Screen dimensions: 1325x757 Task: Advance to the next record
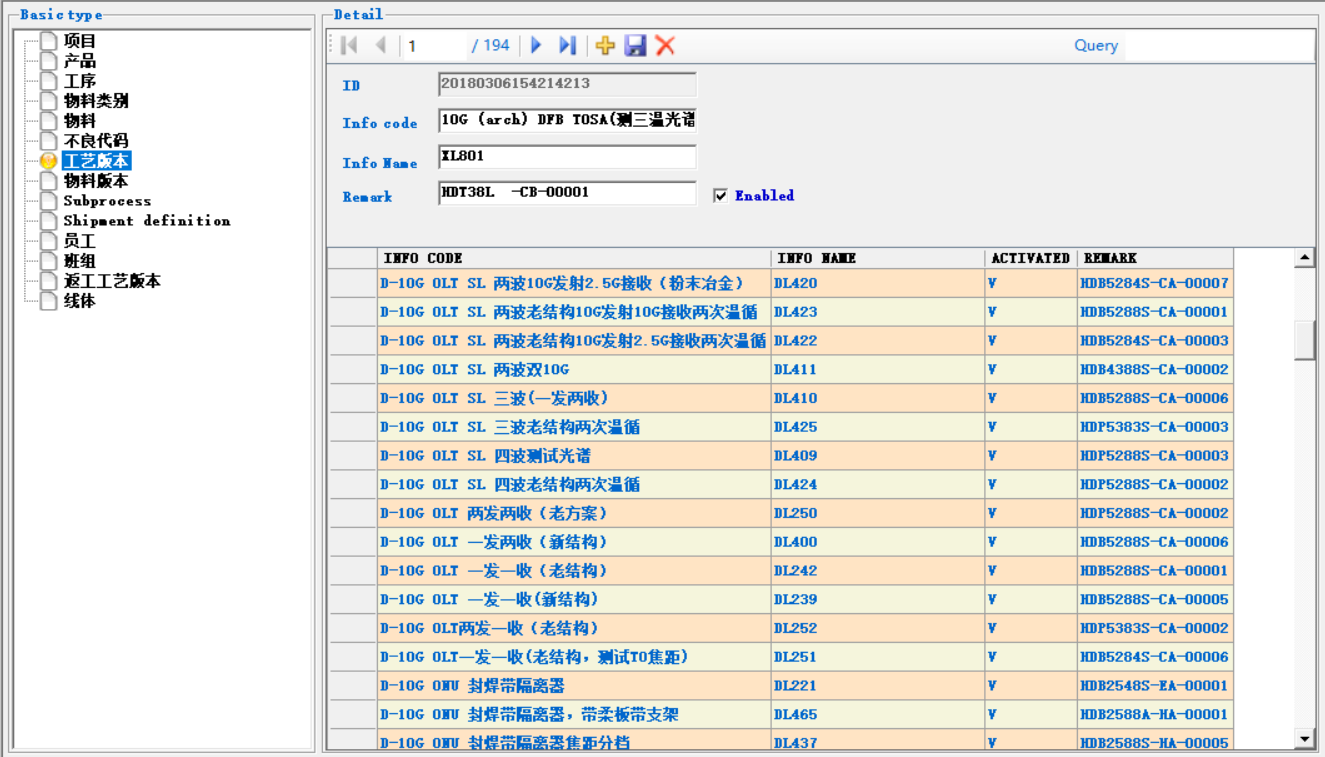[536, 45]
